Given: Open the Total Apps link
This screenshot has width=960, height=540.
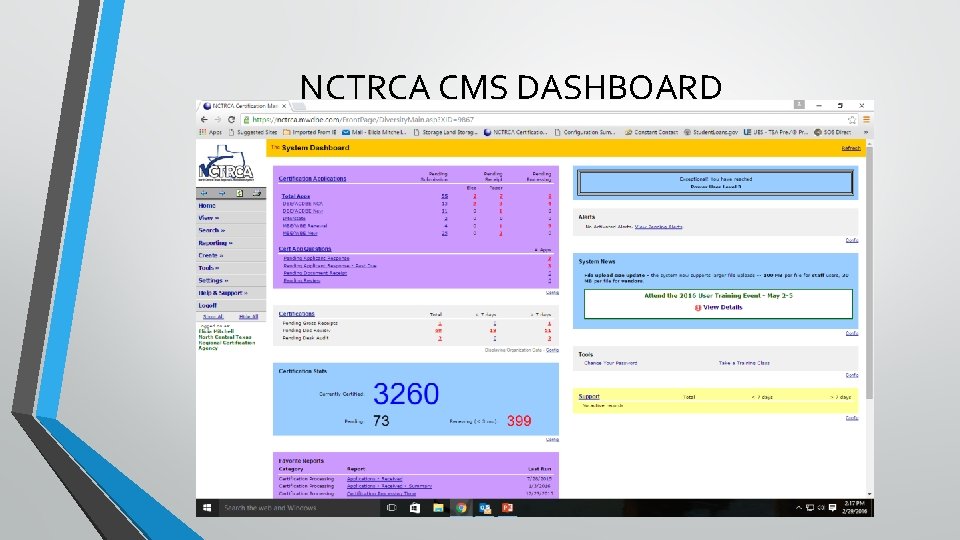Looking at the screenshot, I should click(x=296, y=197).
